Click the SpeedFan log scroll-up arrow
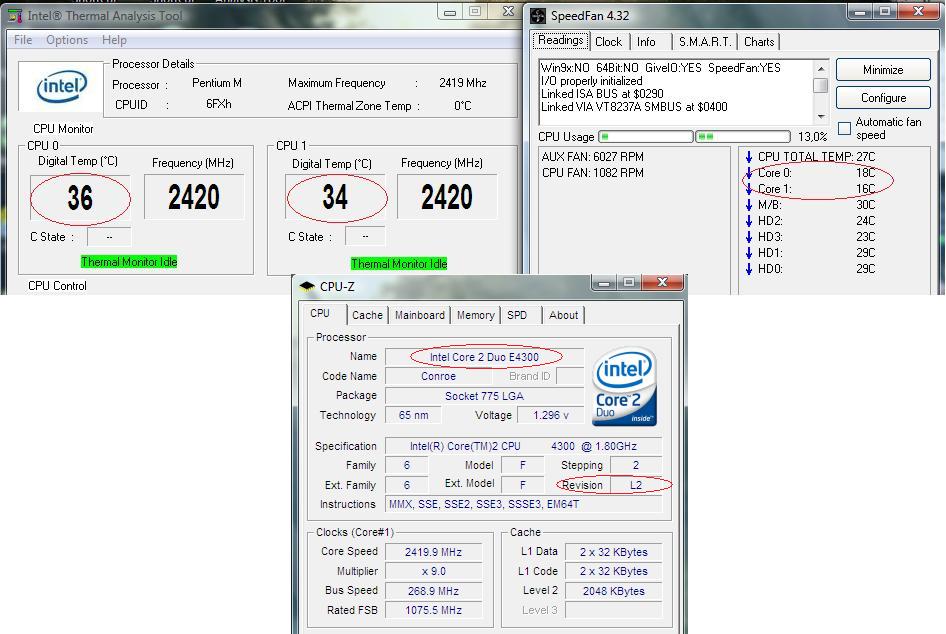The width and height of the screenshot is (946, 634). click(x=821, y=68)
